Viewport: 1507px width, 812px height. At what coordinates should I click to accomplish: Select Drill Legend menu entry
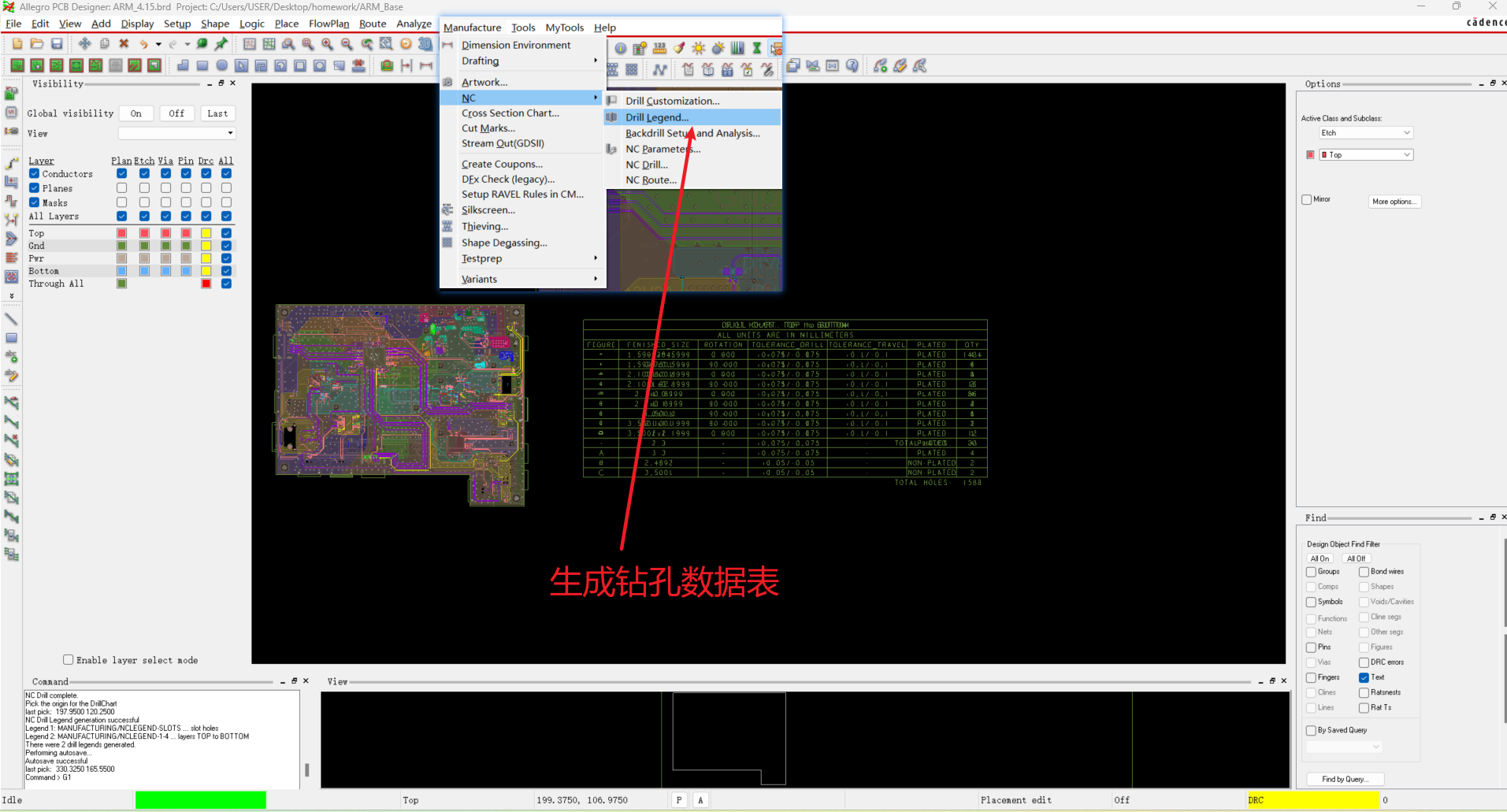click(x=692, y=117)
